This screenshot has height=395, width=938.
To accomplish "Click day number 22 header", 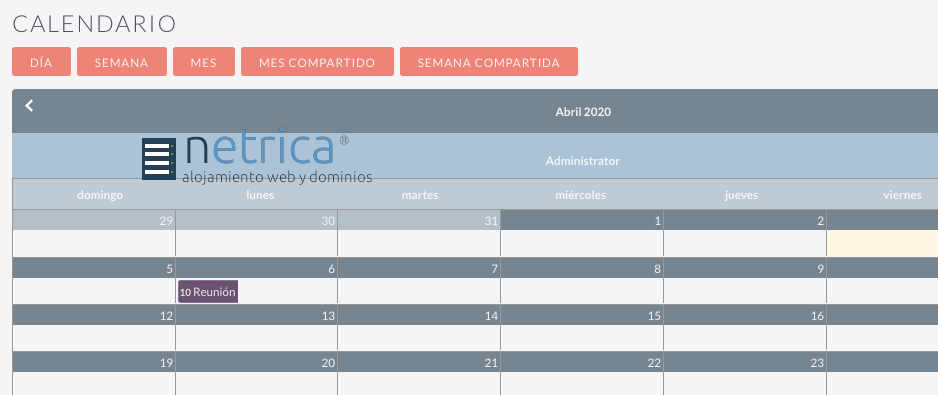I will tap(581, 362).
